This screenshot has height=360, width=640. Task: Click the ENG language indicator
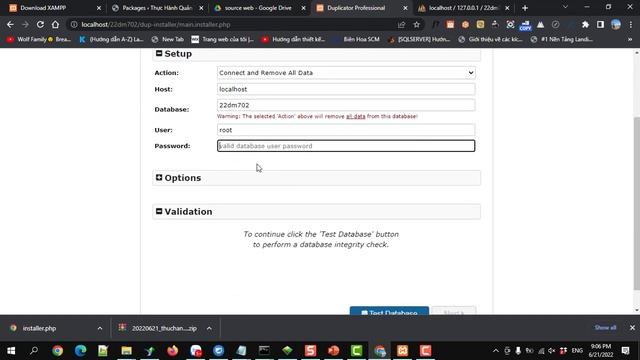[577, 351]
